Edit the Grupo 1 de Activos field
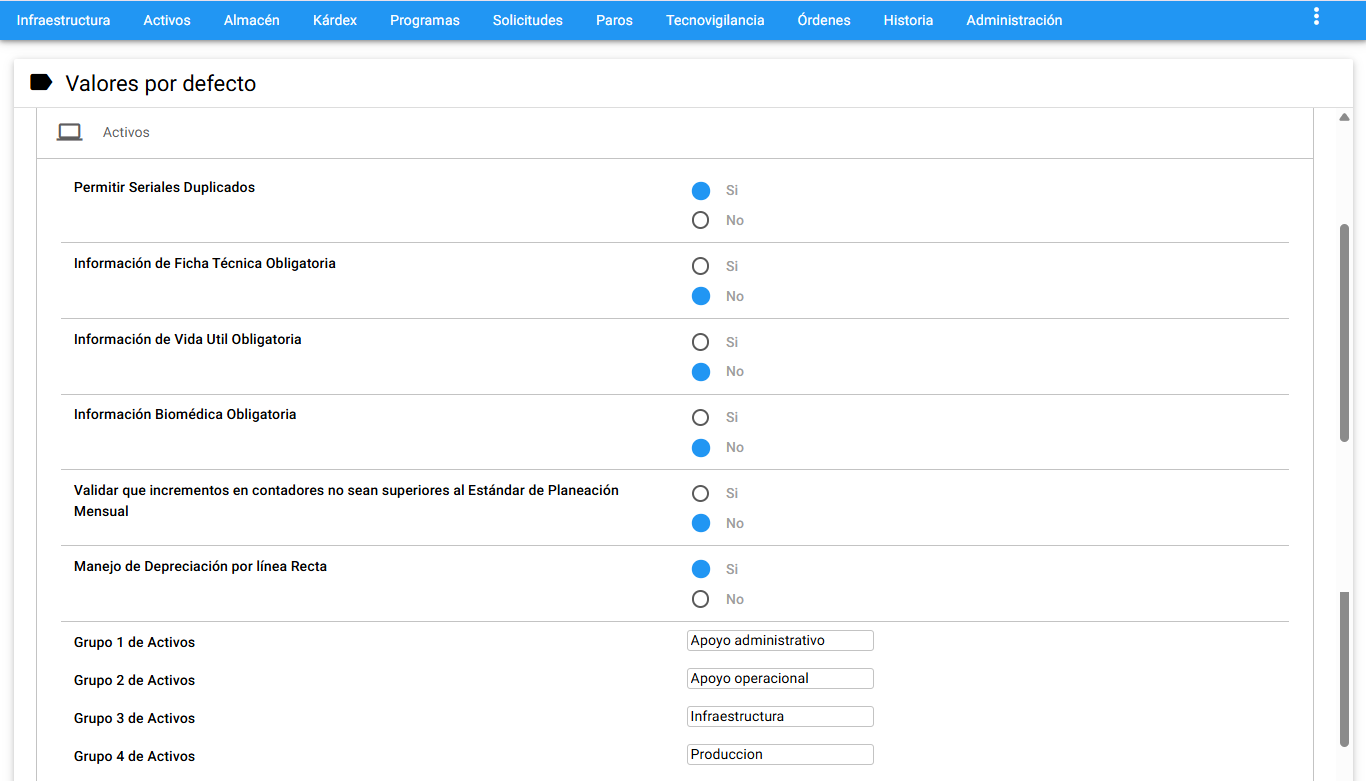Viewport: 1366px width, 781px height. point(780,640)
